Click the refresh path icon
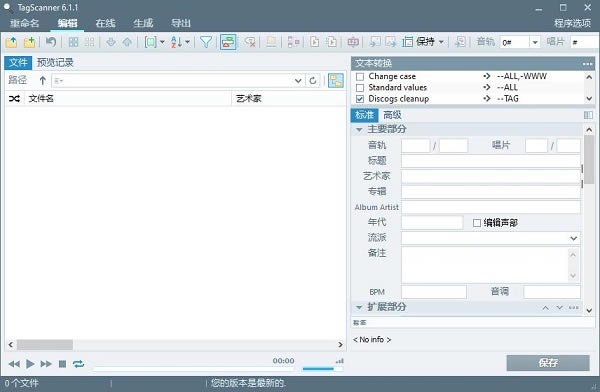Screen dimensions: 600x392 313,81
